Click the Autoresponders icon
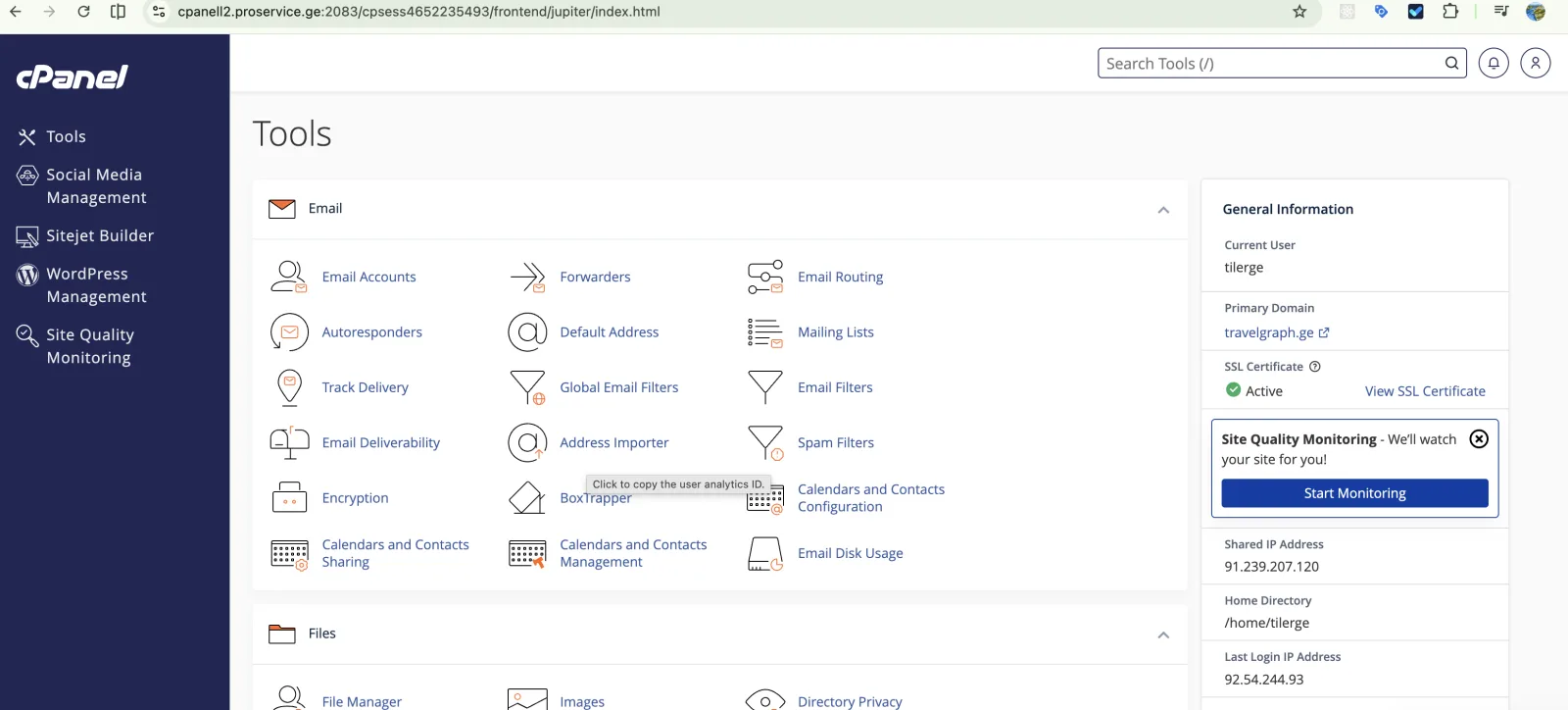 (289, 332)
